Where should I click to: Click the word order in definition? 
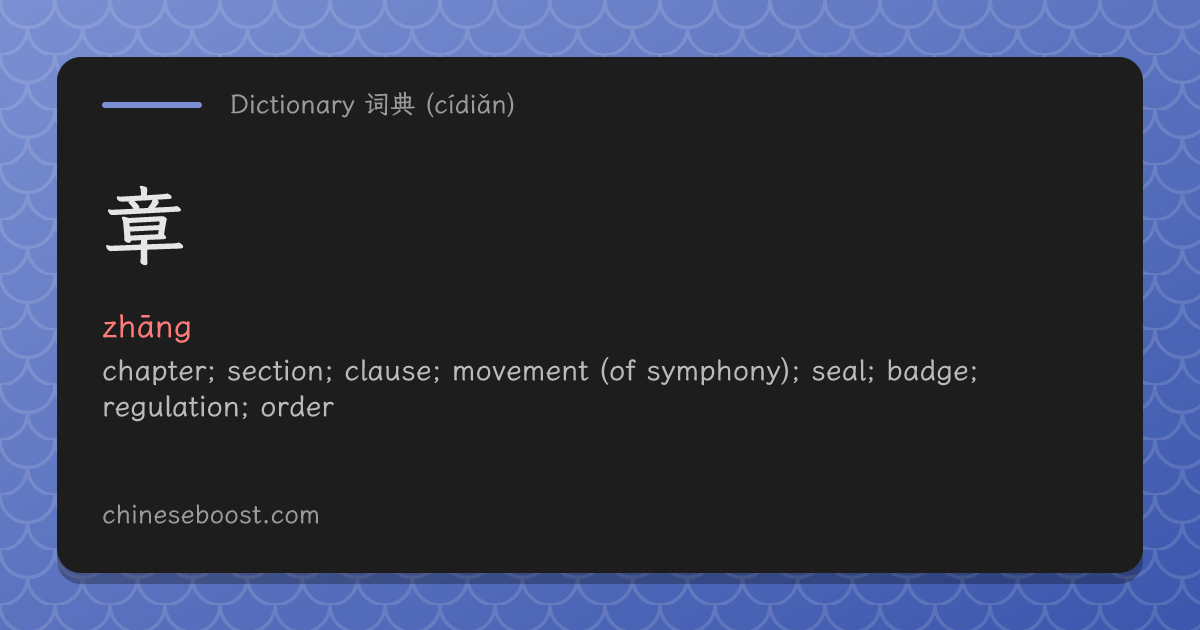click(x=297, y=408)
